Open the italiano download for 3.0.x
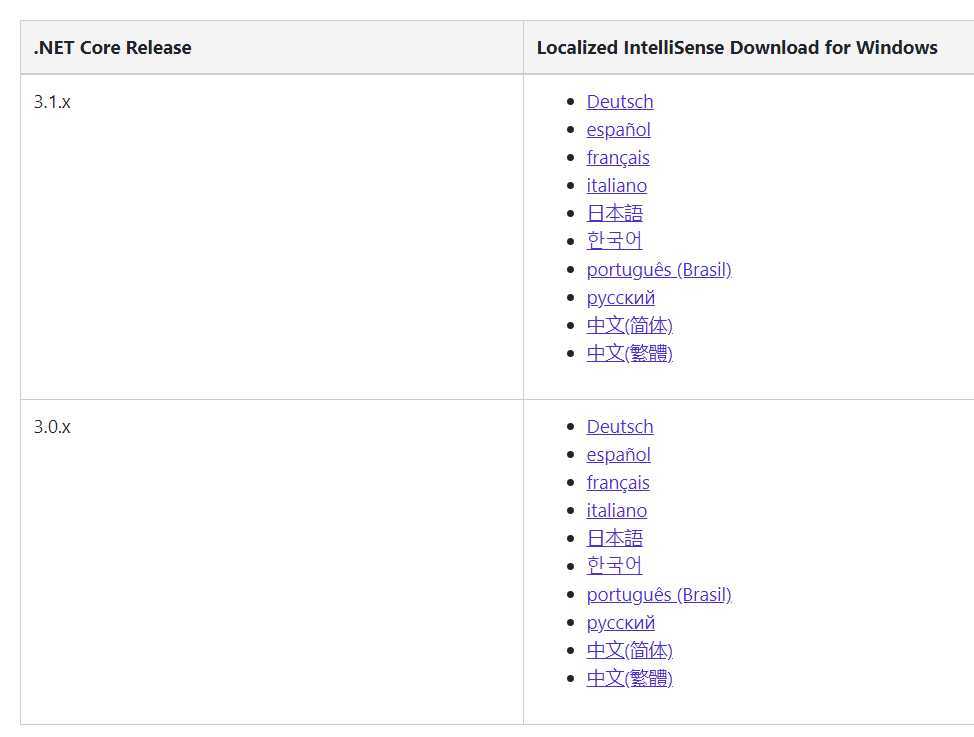The width and height of the screenshot is (974, 737). pos(616,510)
